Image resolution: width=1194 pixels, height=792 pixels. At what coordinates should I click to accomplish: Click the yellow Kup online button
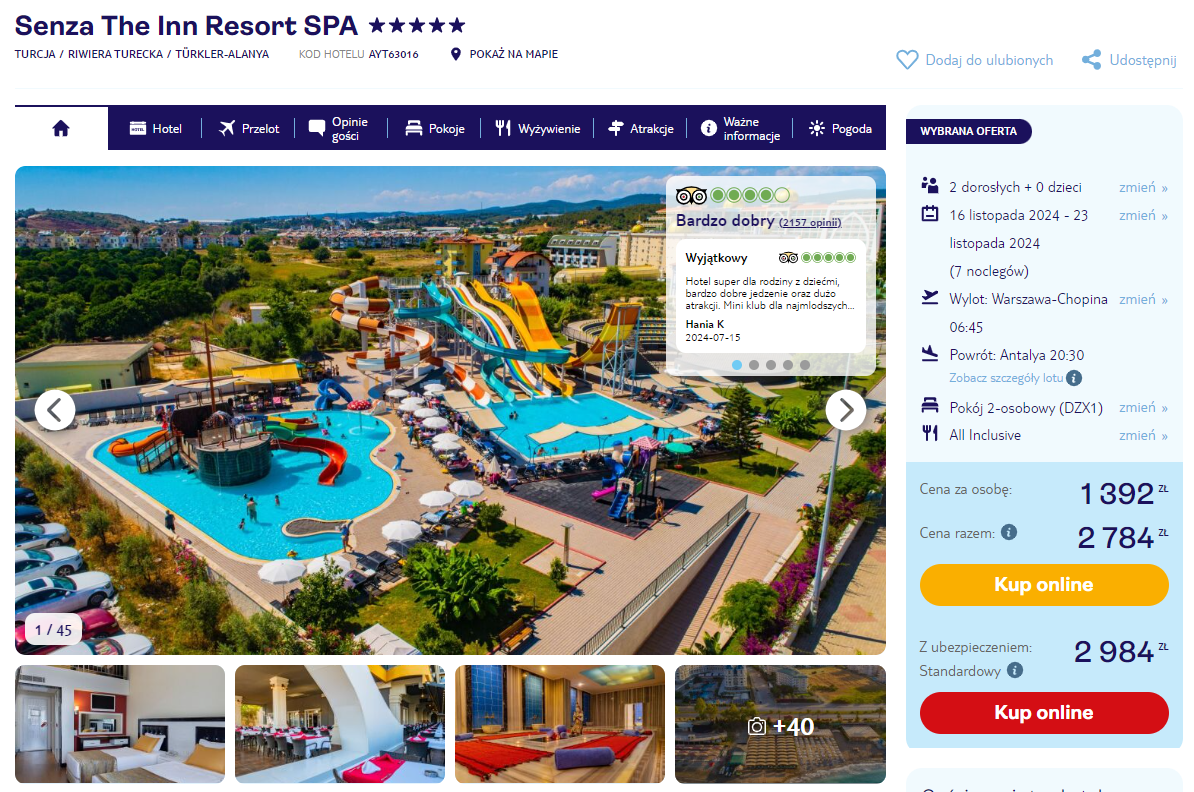tap(1044, 585)
